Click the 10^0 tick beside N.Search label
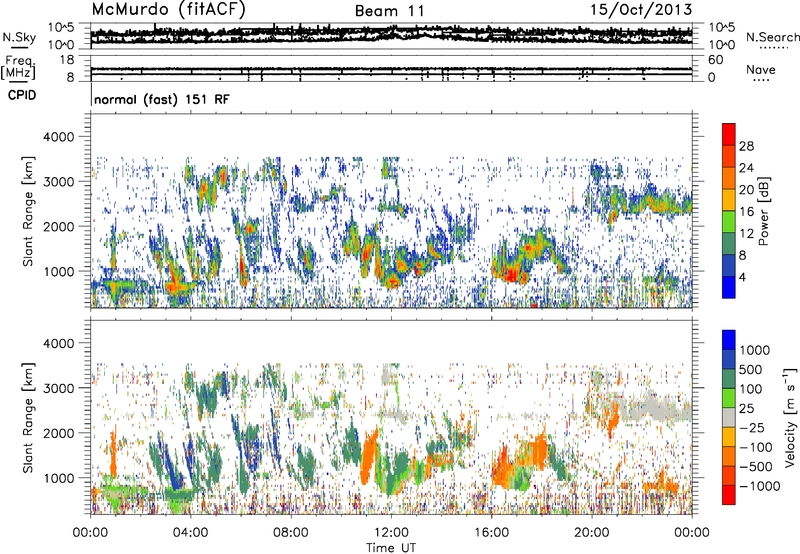The image size is (800, 554). [721, 45]
